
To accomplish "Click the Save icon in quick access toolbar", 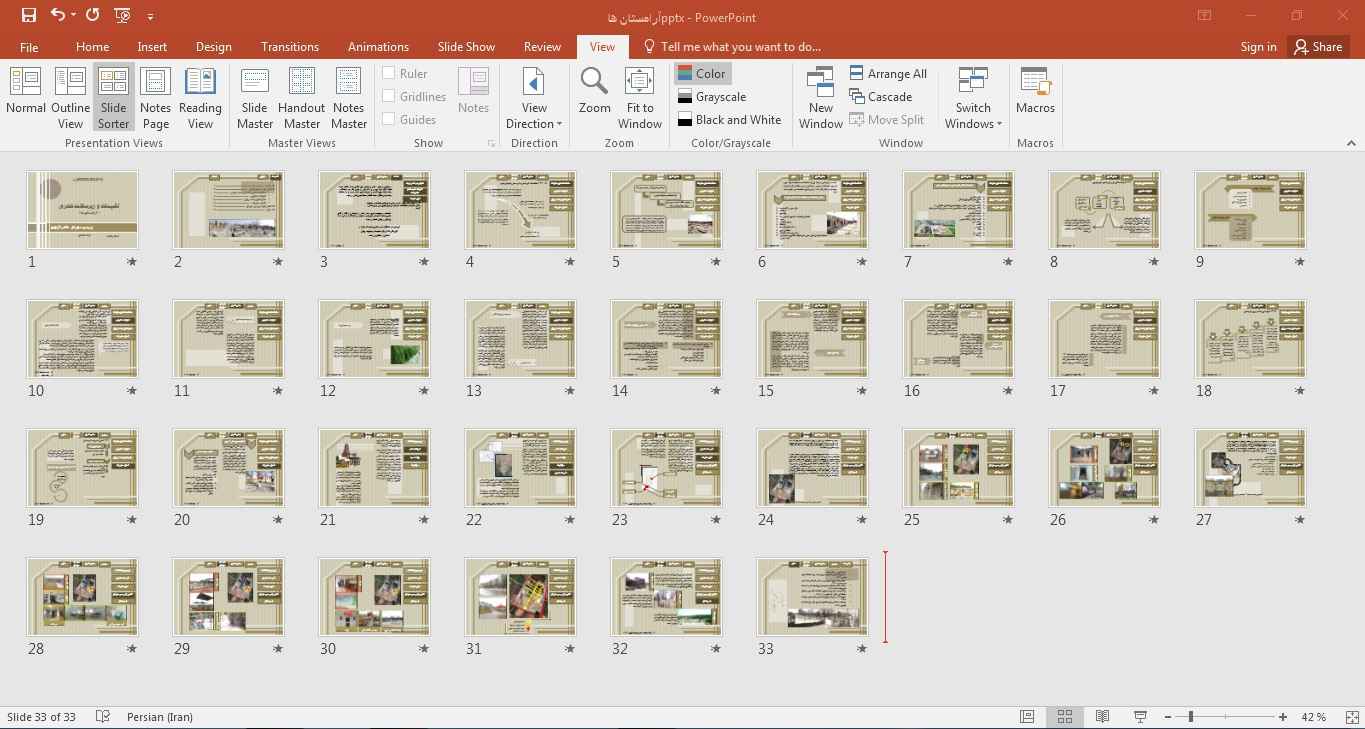I will pyautogui.click(x=29, y=16).
